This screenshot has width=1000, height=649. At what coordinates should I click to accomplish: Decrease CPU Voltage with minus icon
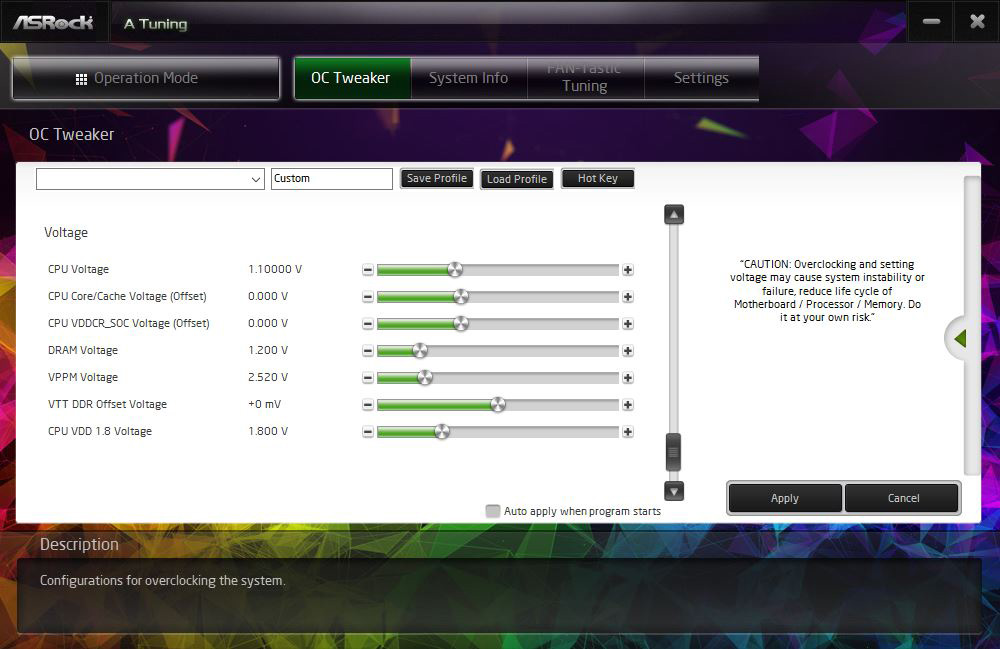[x=367, y=270]
